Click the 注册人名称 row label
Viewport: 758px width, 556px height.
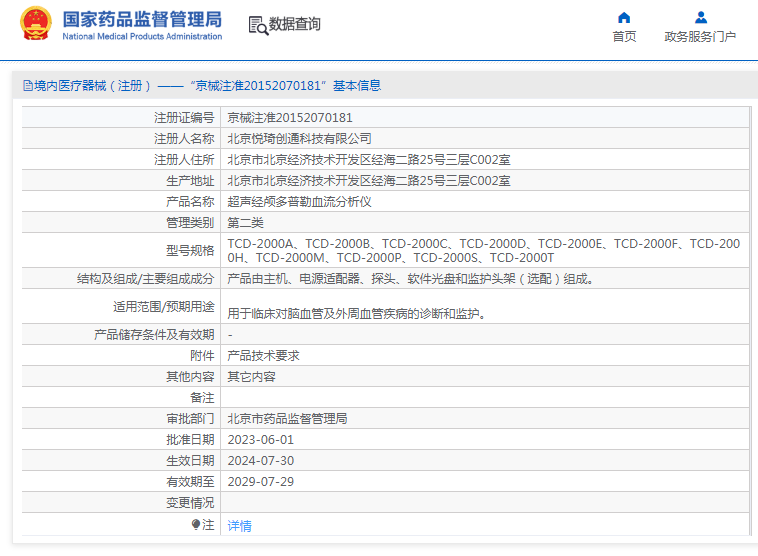(184, 139)
